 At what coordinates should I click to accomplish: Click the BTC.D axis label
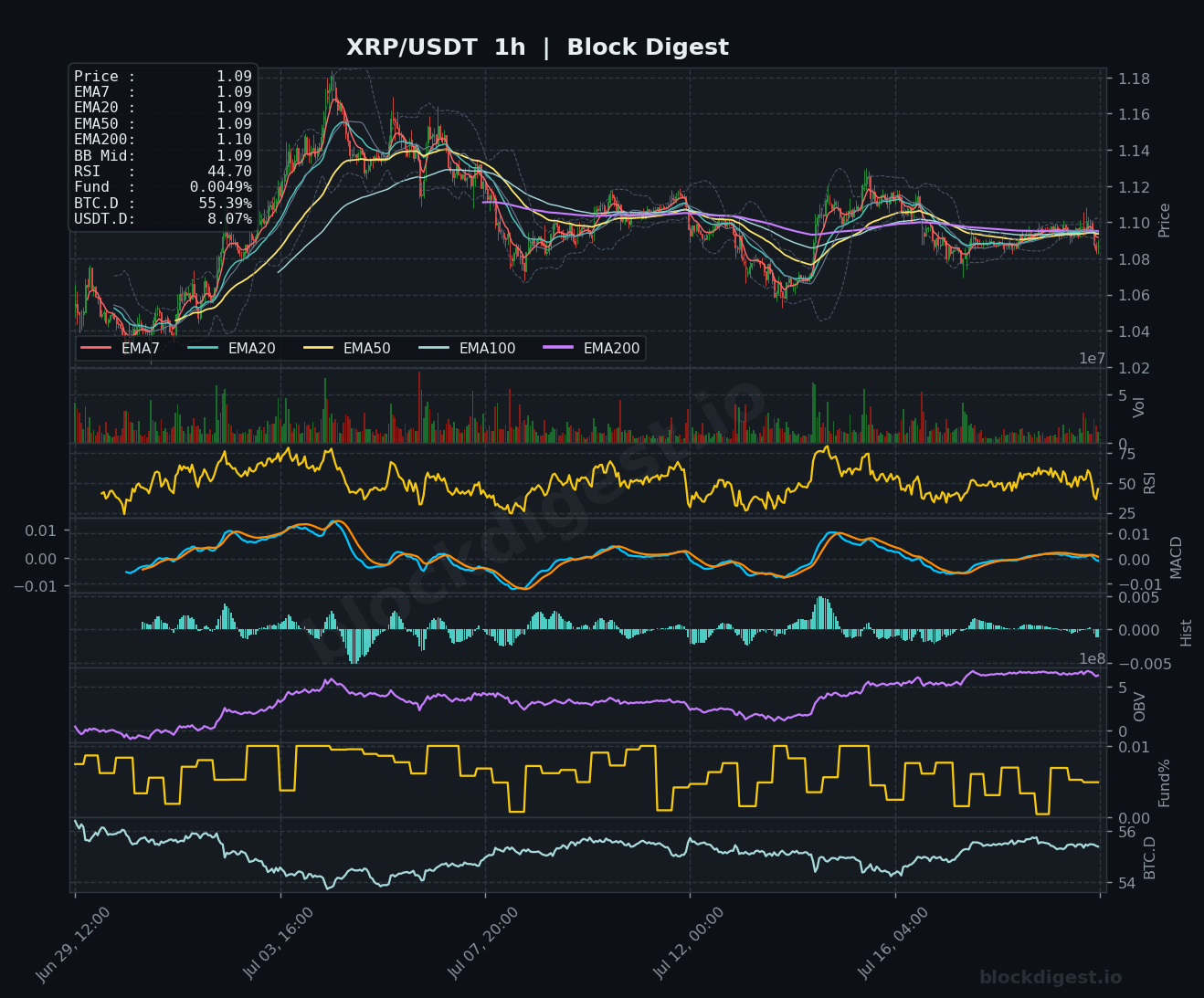point(1149,857)
